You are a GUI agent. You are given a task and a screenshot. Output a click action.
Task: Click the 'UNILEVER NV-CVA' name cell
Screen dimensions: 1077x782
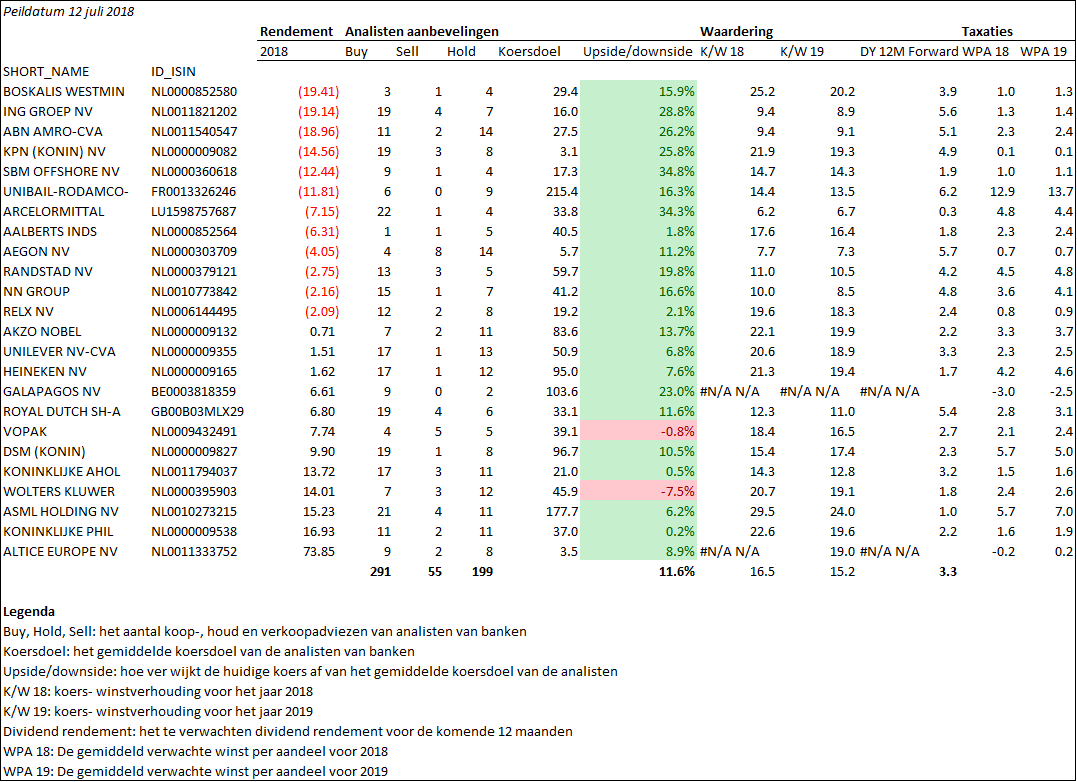pyautogui.click(x=59, y=351)
